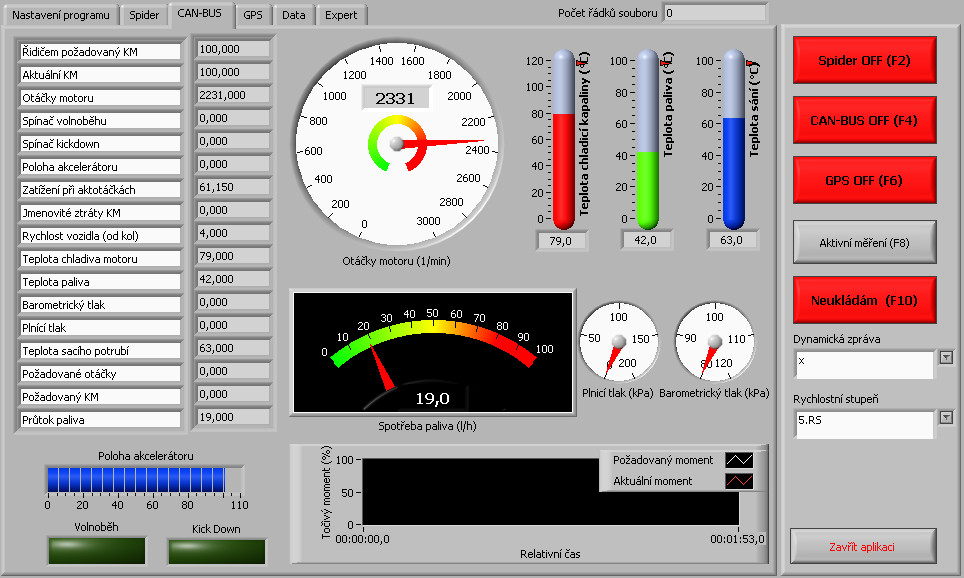Expand the Rychlostní stupeň dropdown arrow
Screen dimensions: 964x578
click(946, 418)
